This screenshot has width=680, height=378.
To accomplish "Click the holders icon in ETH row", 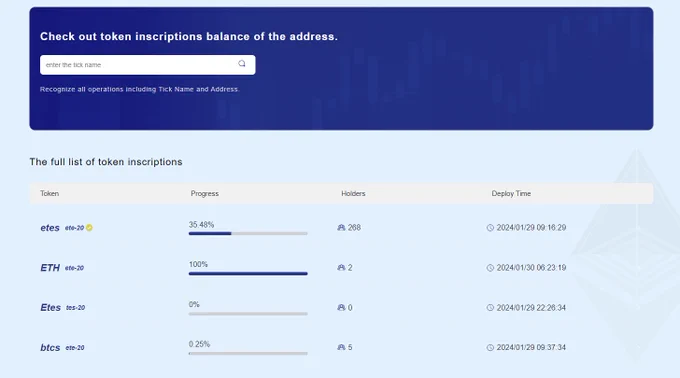I will coord(341,267).
